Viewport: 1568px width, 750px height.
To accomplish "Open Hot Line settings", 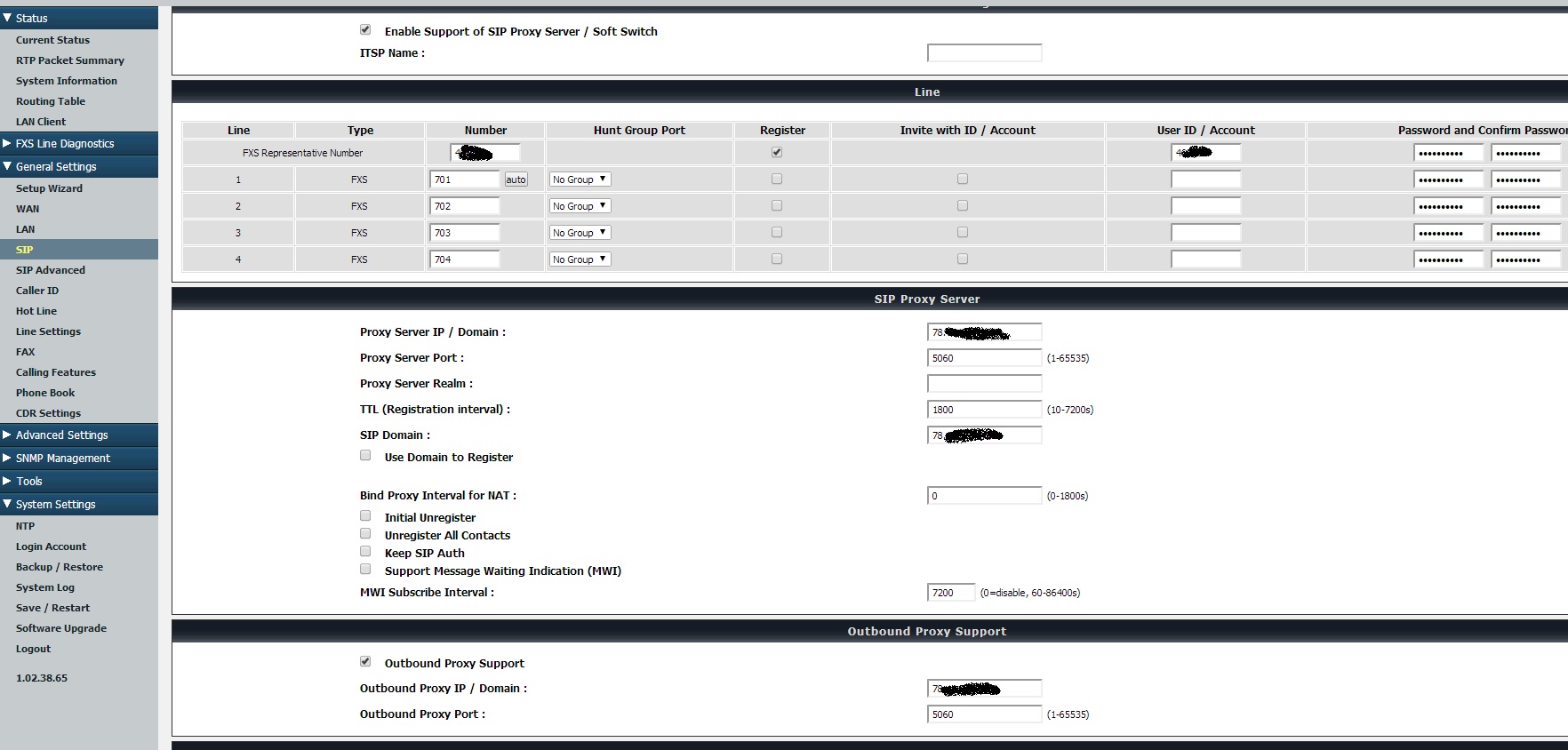I will click(x=36, y=311).
